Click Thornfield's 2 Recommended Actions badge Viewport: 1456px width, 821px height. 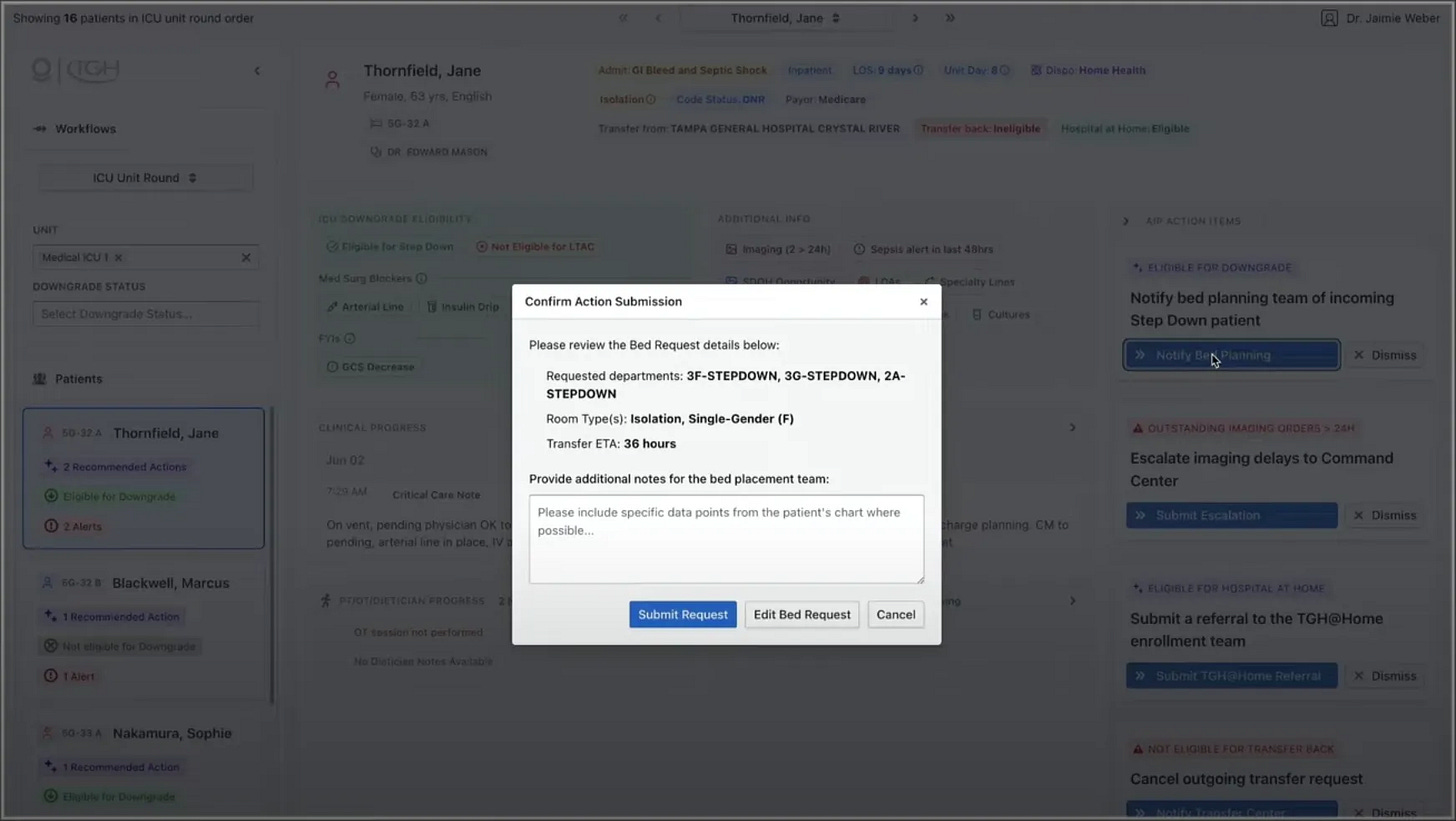coord(115,467)
